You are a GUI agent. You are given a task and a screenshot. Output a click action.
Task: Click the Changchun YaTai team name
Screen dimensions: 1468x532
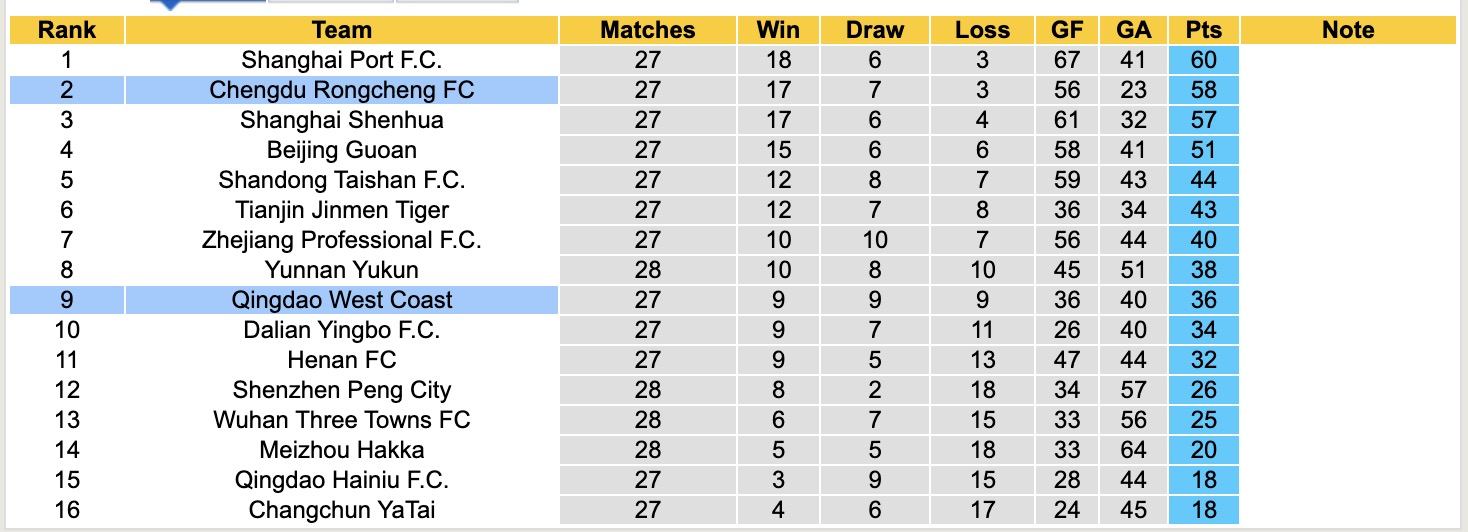pyautogui.click(x=341, y=510)
